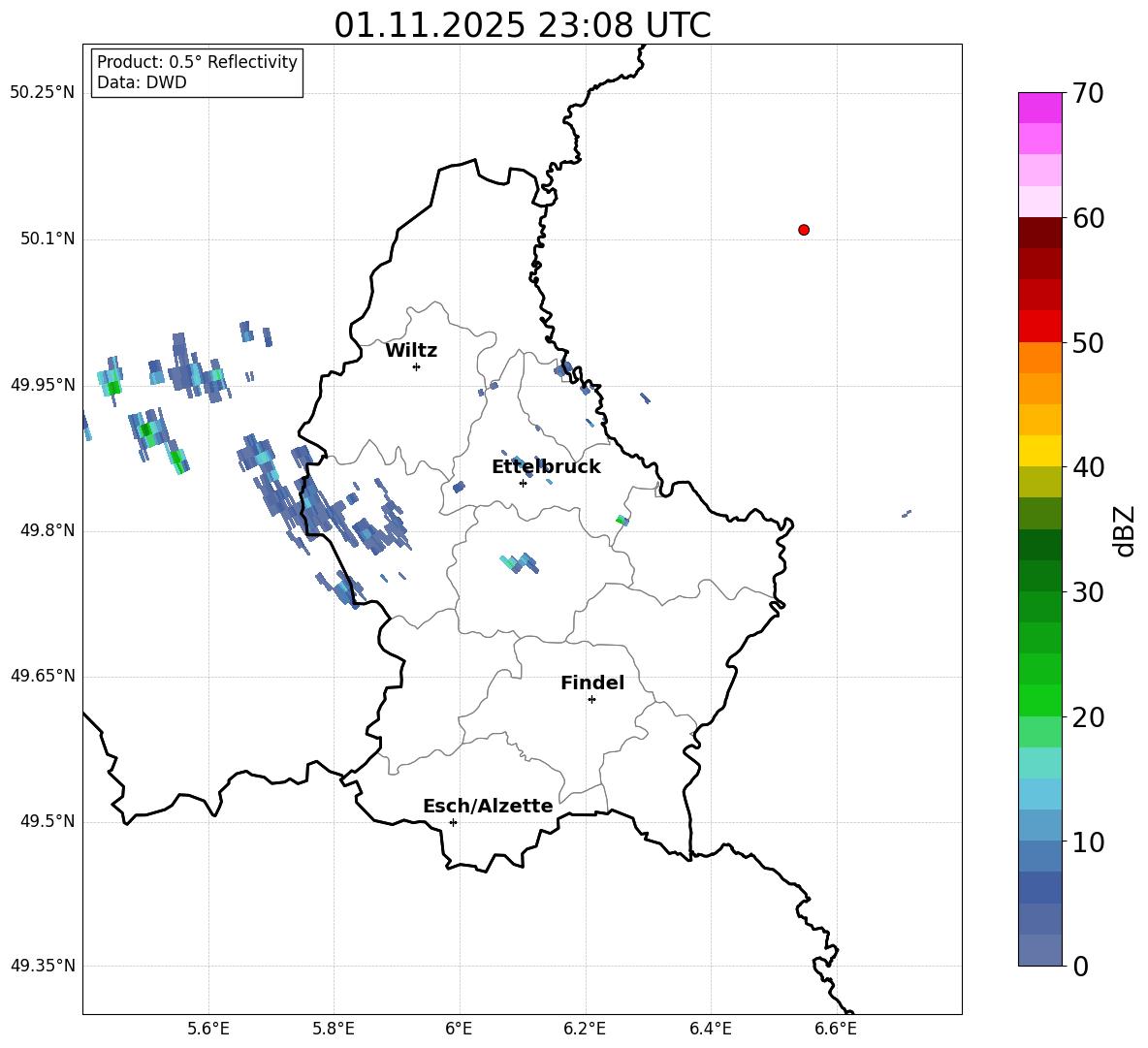
Task: Click the 'Product: 0.5° Reflectivity' text
Action: click(x=197, y=62)
